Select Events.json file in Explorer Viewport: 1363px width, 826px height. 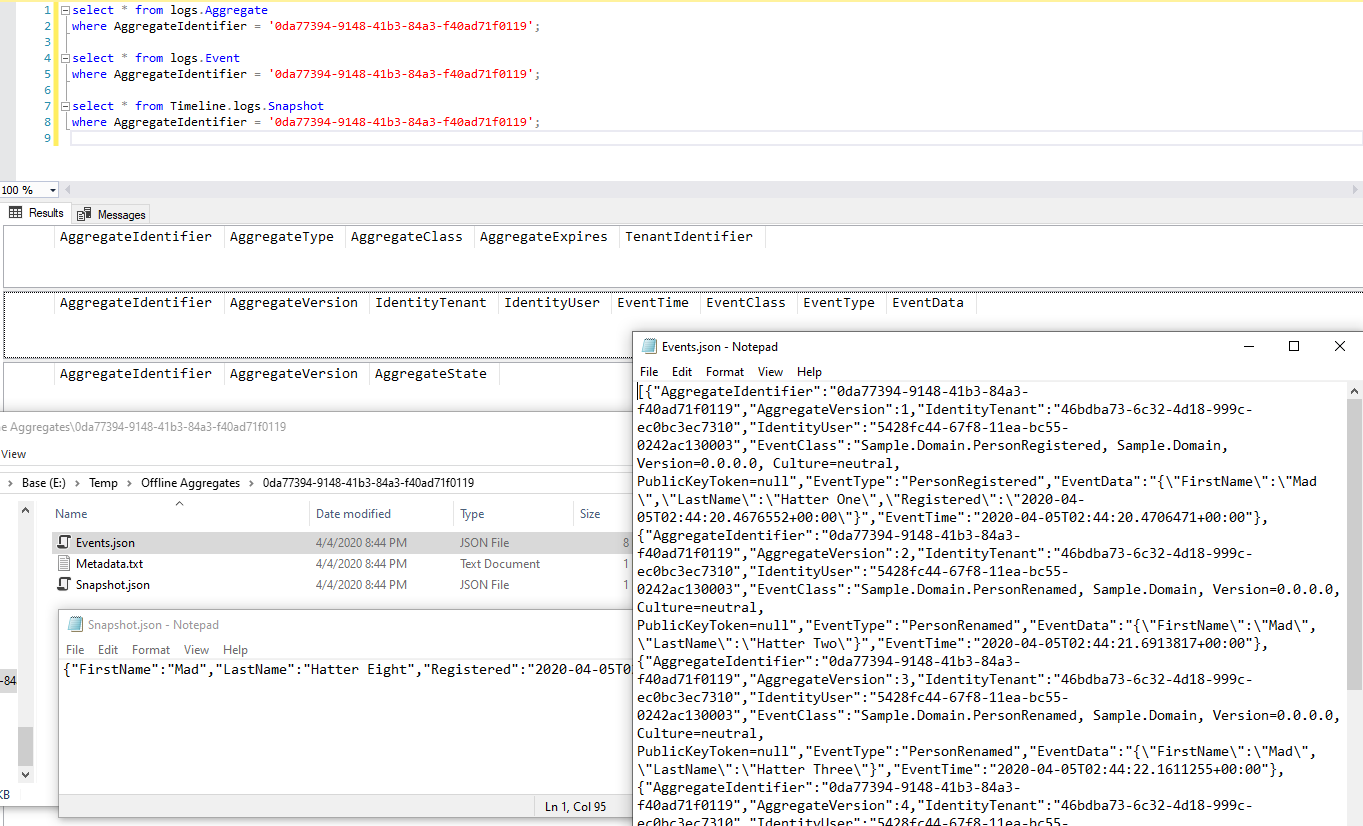[105, 543]
